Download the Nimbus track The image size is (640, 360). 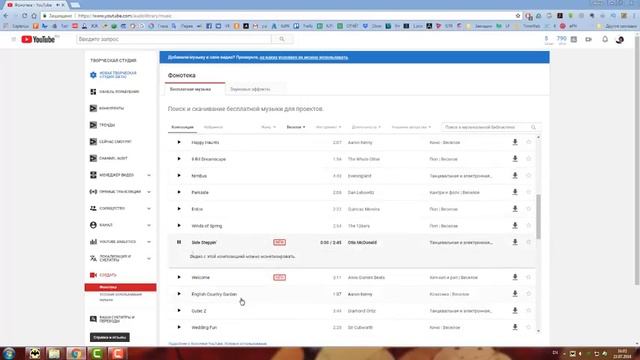pos(515,176)
